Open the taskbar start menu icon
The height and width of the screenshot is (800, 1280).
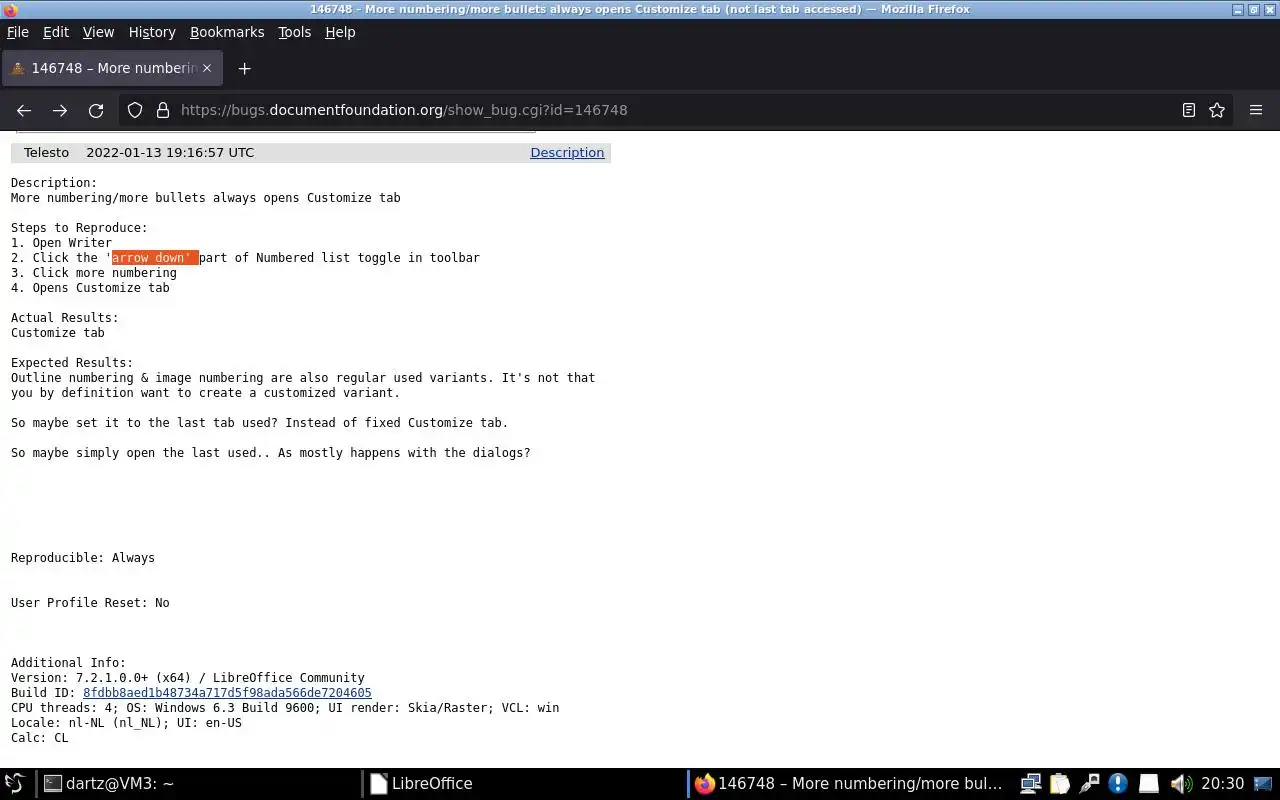15,783
